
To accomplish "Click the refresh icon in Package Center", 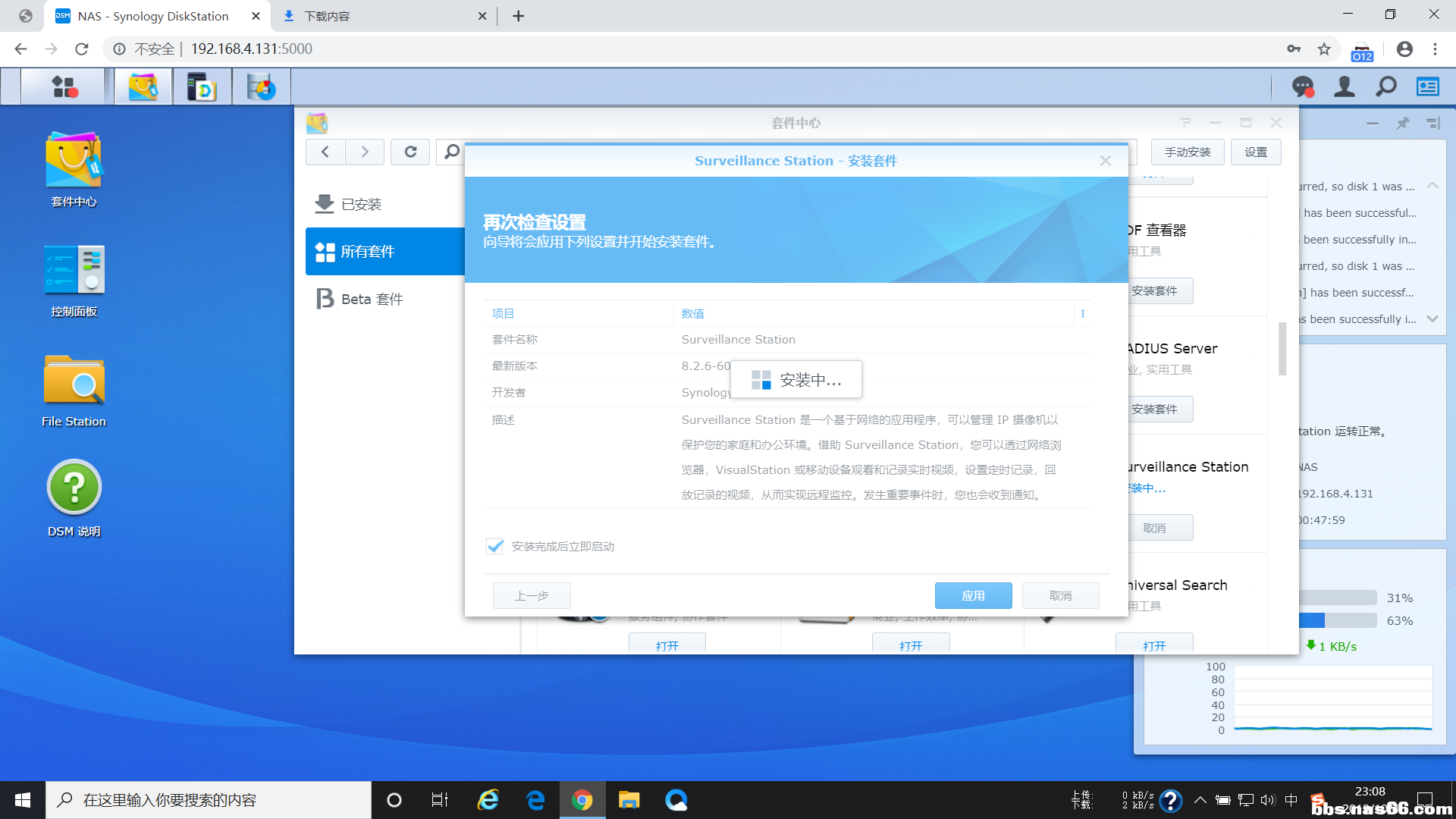I will point(409,152).
